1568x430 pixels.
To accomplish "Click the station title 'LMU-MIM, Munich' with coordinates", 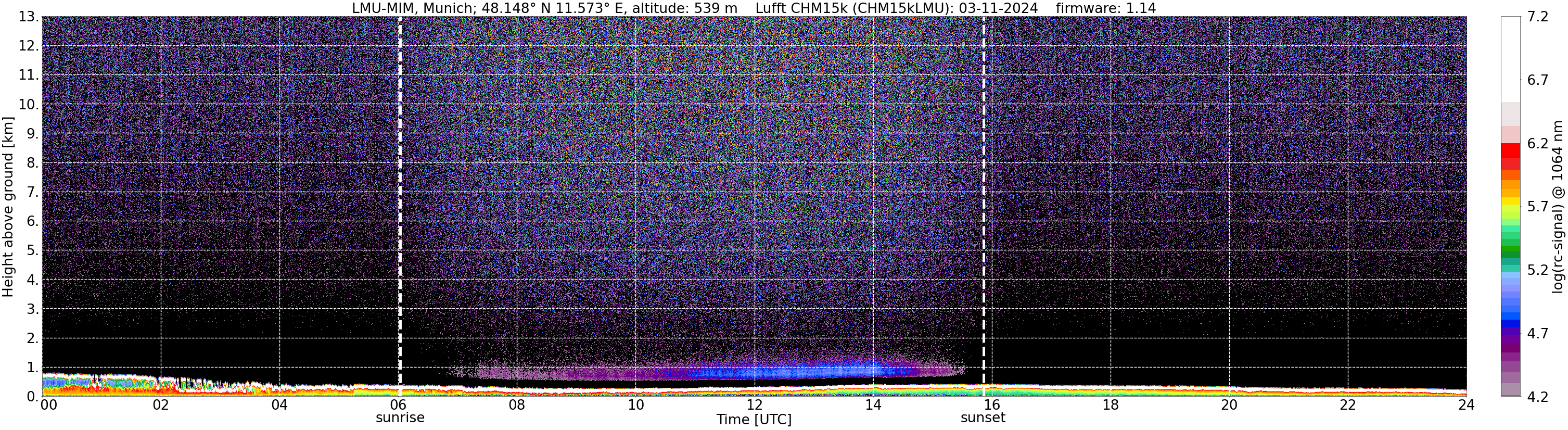I will click(x=544, y=8).
